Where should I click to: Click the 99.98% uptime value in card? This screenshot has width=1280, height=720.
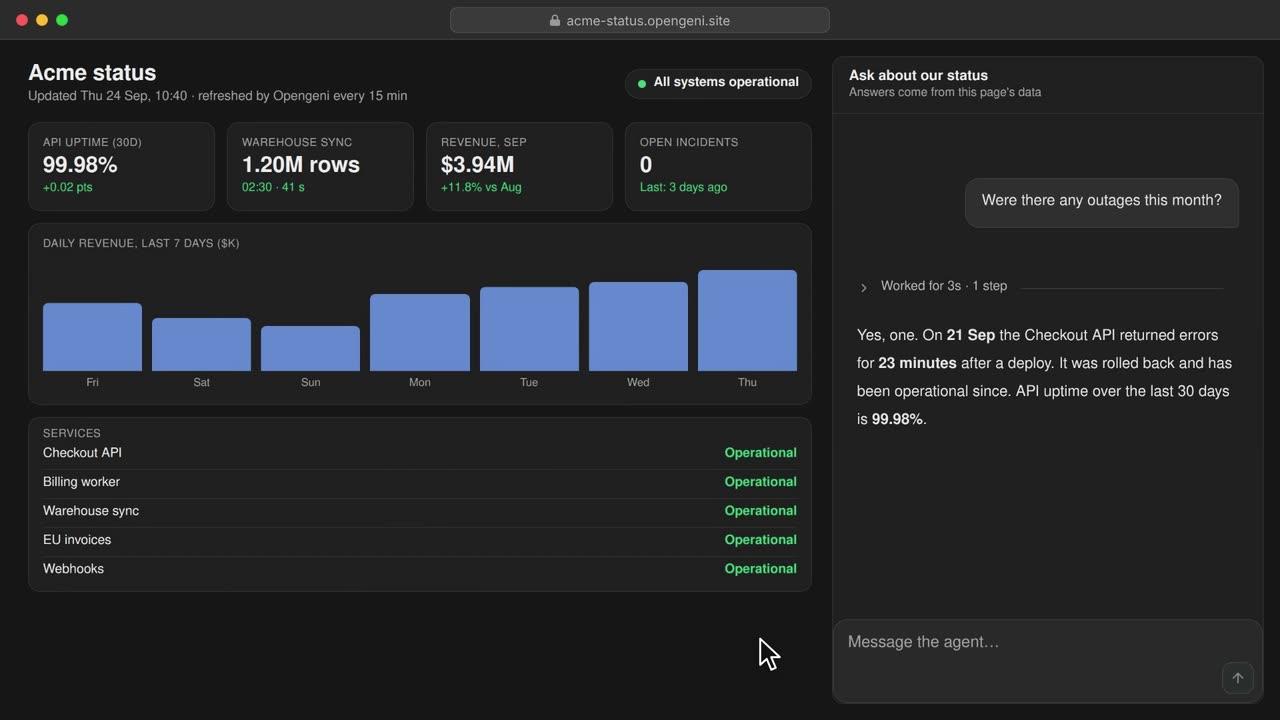coord(80,165)
